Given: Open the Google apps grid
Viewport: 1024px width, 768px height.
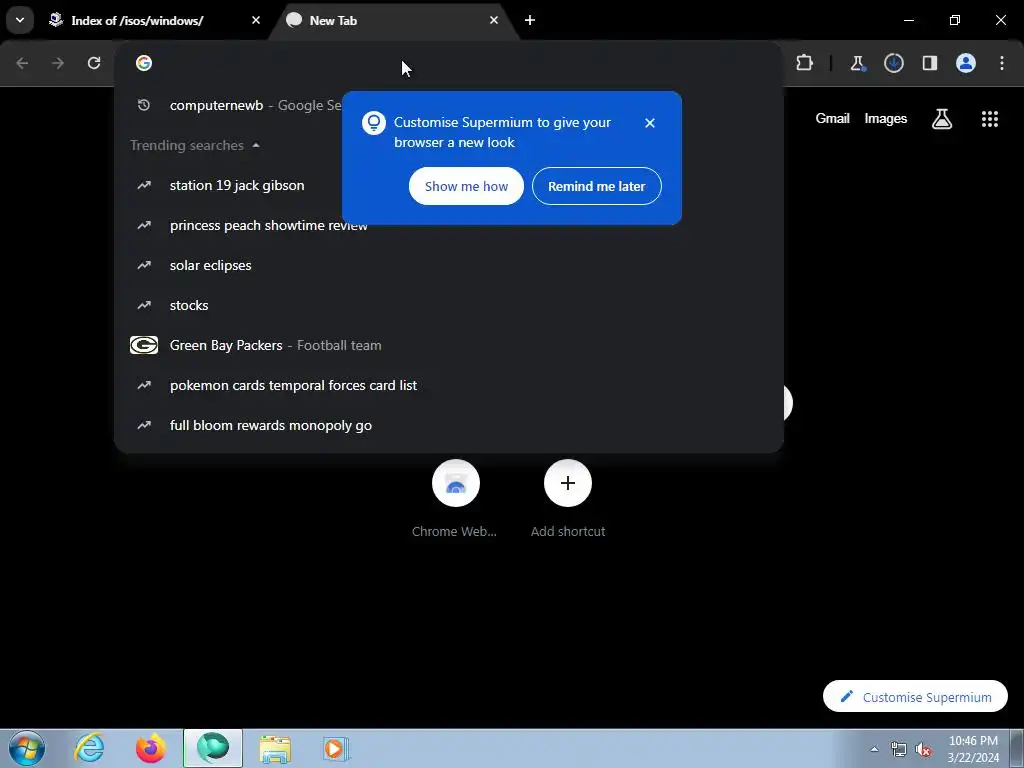Looking at the screenshot, I should pyautogui.click(x=990, y=118).
